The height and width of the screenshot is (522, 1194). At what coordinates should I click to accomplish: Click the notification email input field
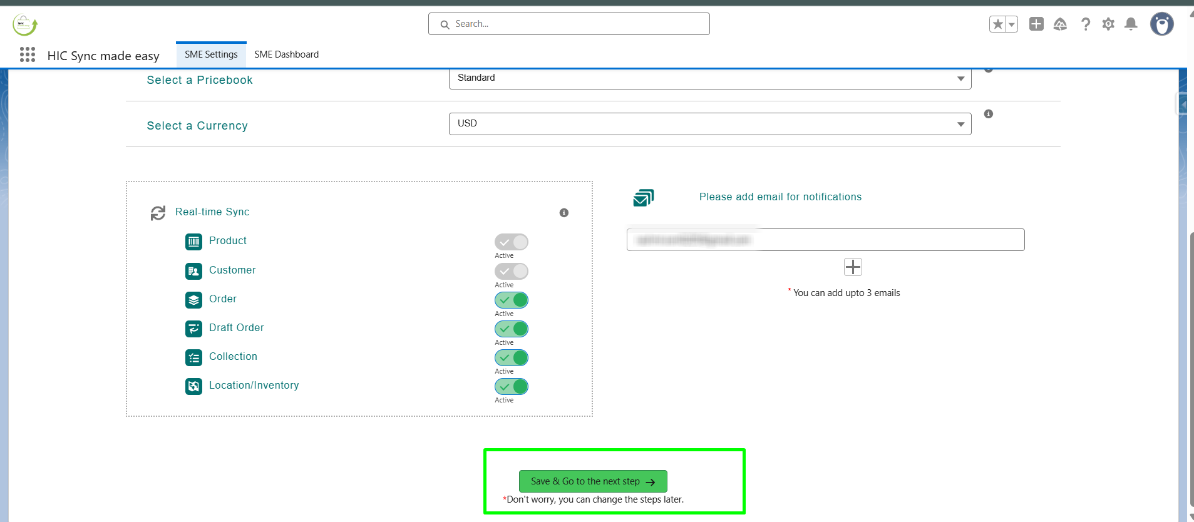click(x=825, y=239)
